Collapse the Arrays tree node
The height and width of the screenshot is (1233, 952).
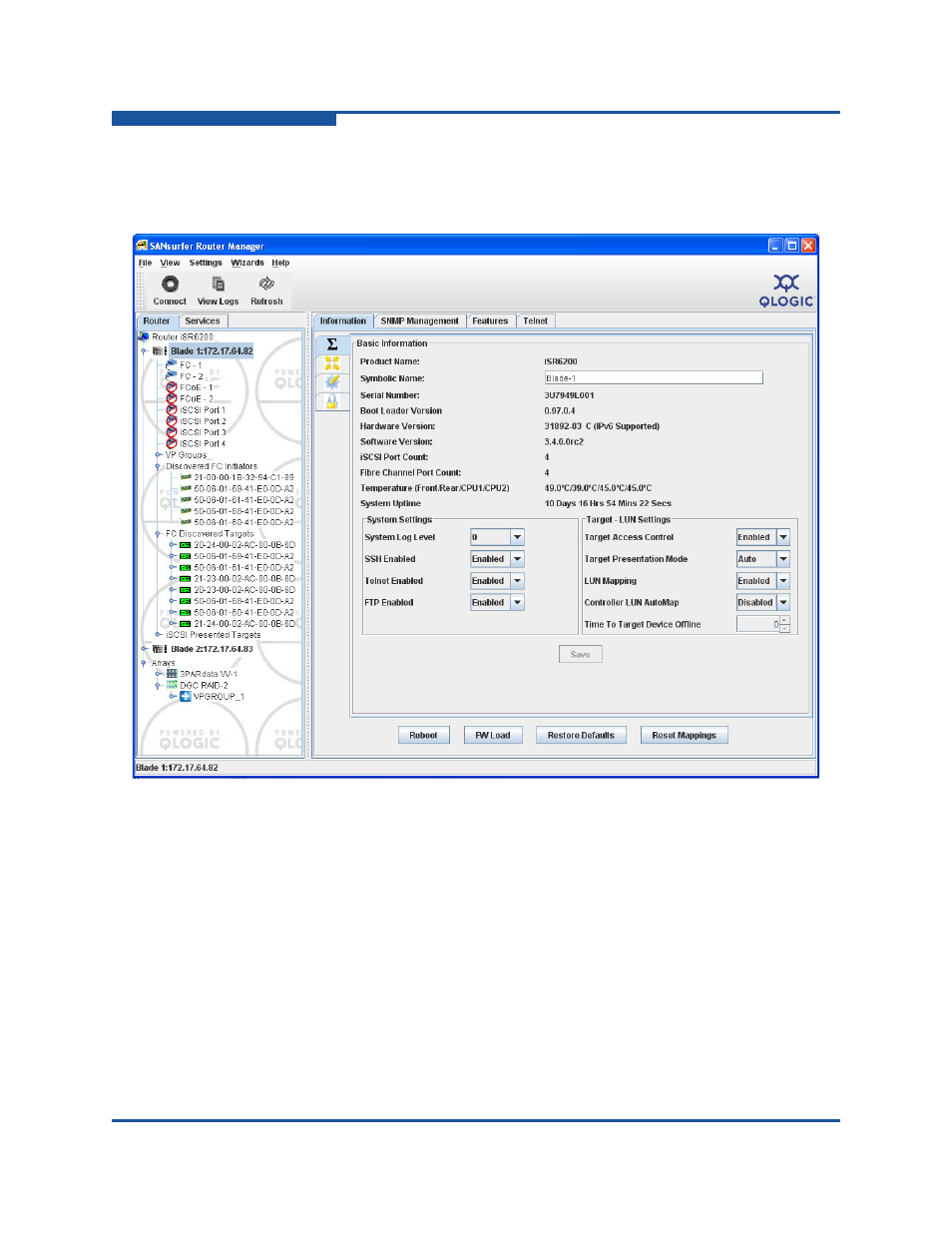(x=144, y=663)
